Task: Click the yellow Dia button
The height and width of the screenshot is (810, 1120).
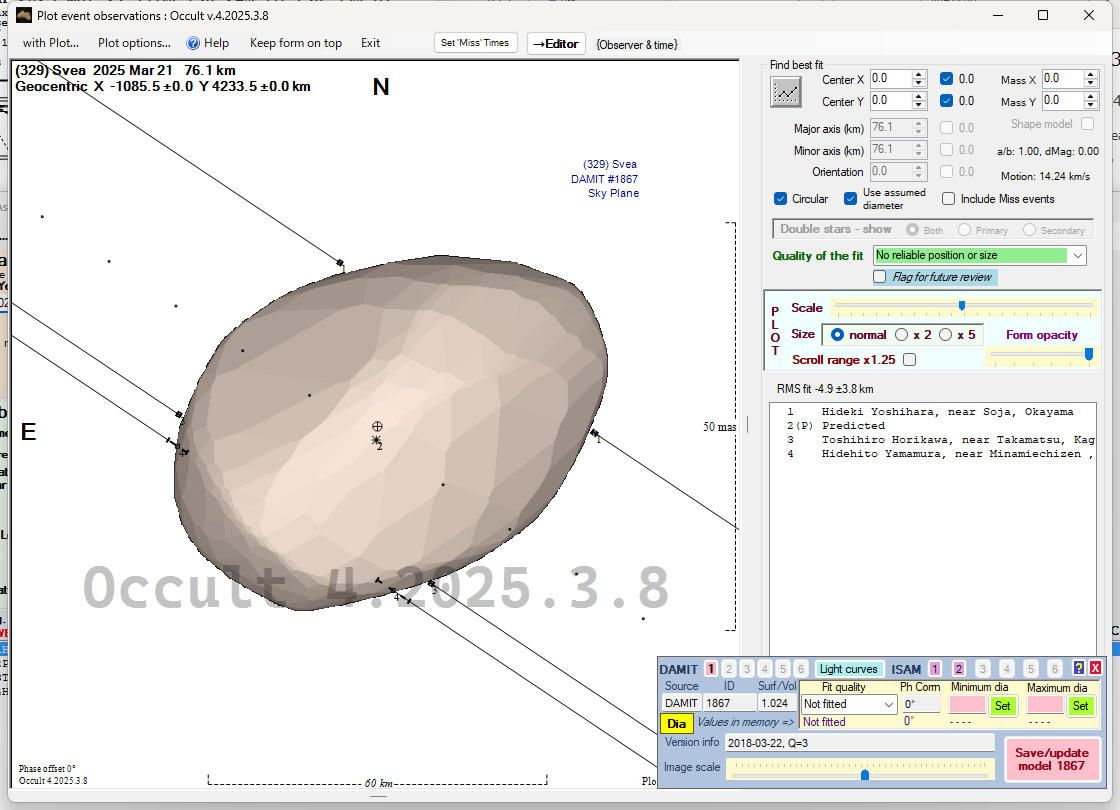Action: [x=676, y=723]
